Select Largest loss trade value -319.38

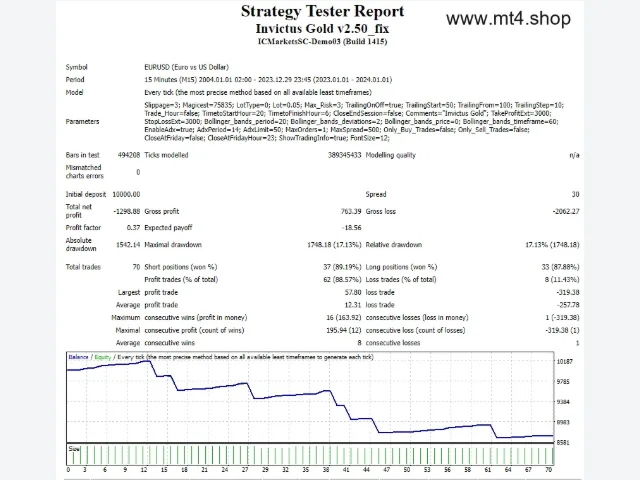point(568,292)
